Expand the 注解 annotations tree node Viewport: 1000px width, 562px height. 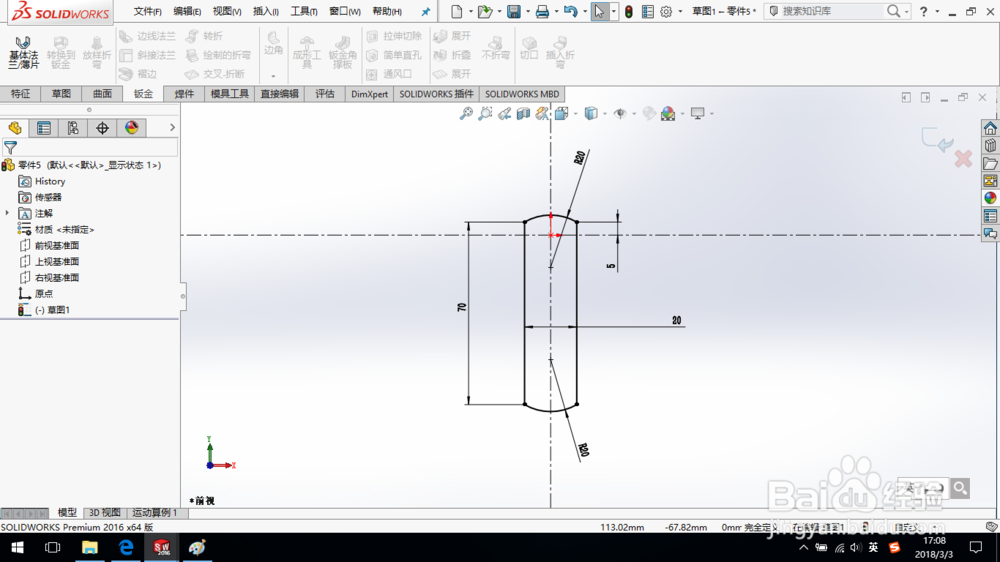point(7,213)
